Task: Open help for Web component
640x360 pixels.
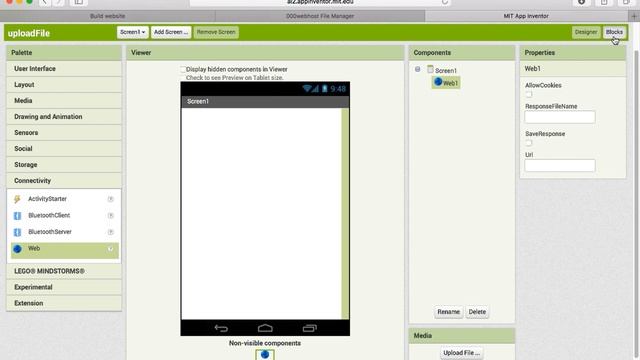Action: click(110, 249)
